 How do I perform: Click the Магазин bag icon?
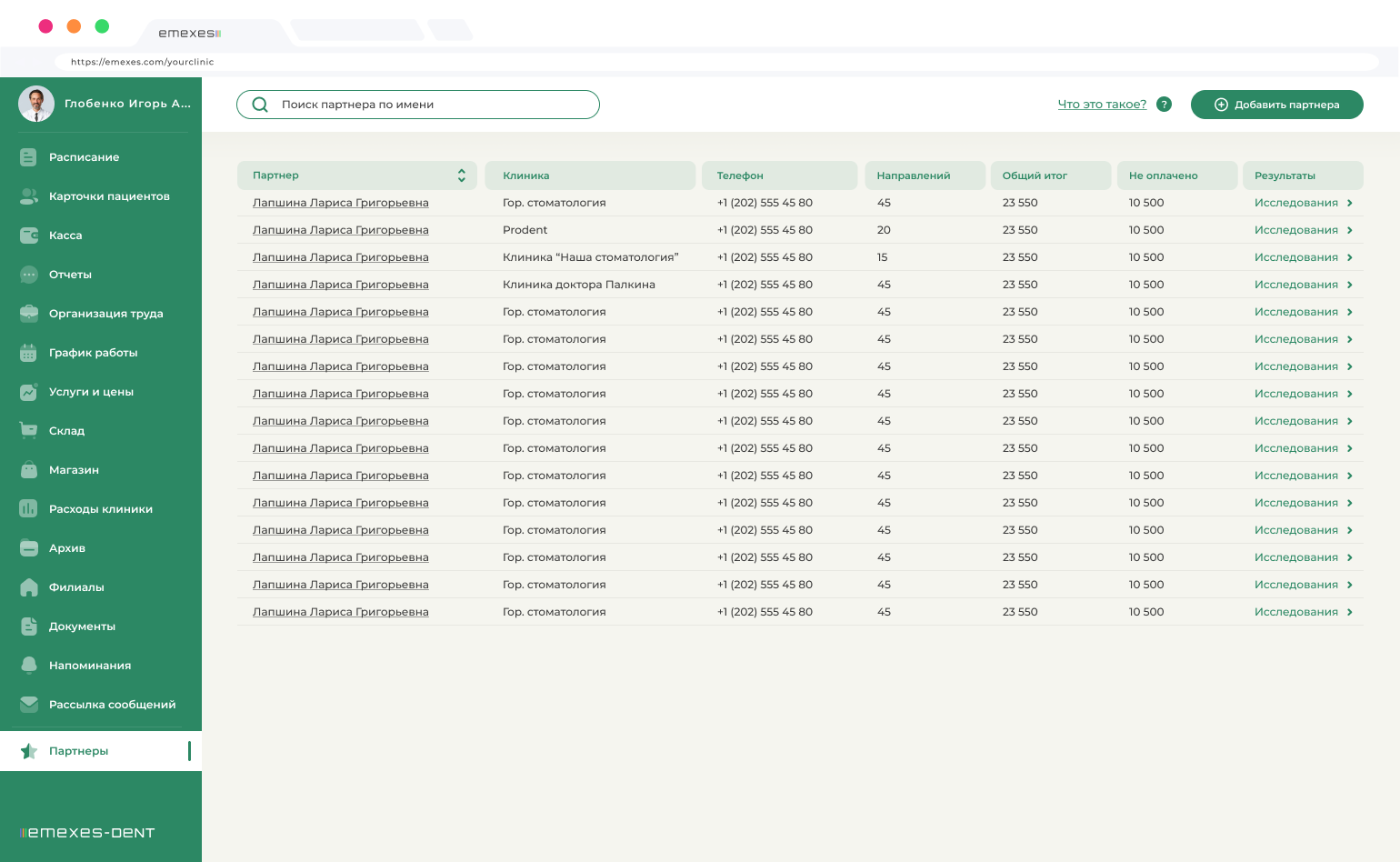(x=28, y=470)
